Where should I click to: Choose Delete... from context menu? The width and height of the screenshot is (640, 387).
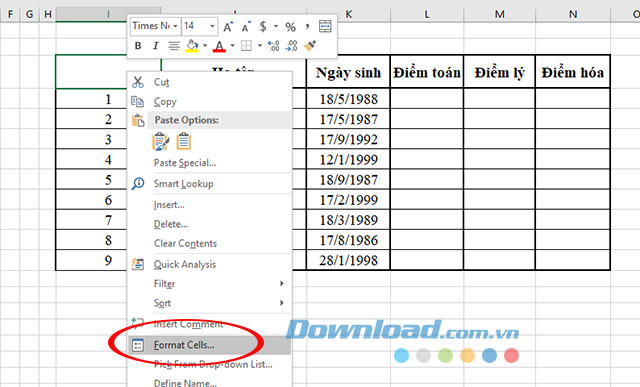[x=210, y=224]
